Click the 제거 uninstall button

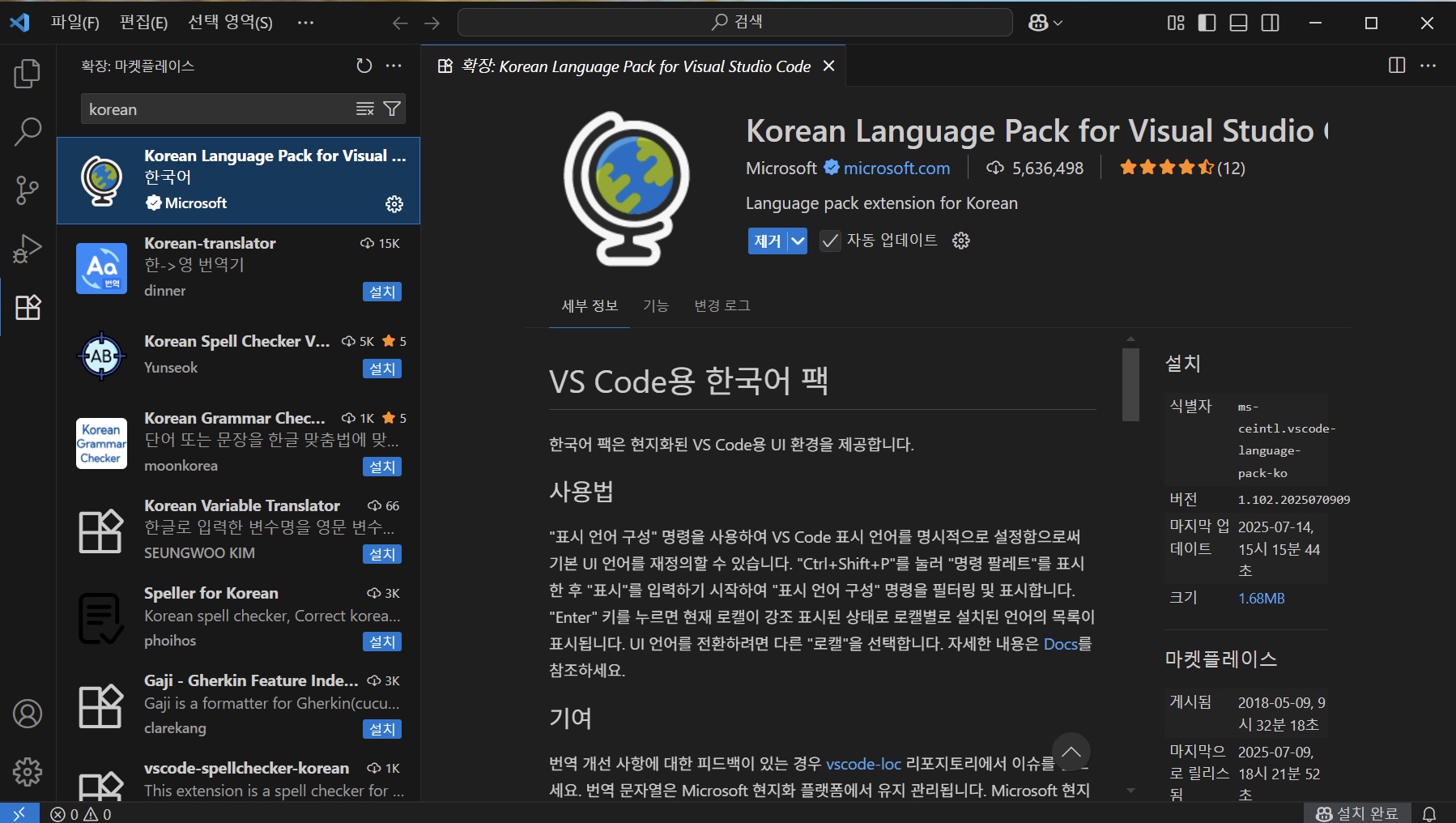[768, 241]
